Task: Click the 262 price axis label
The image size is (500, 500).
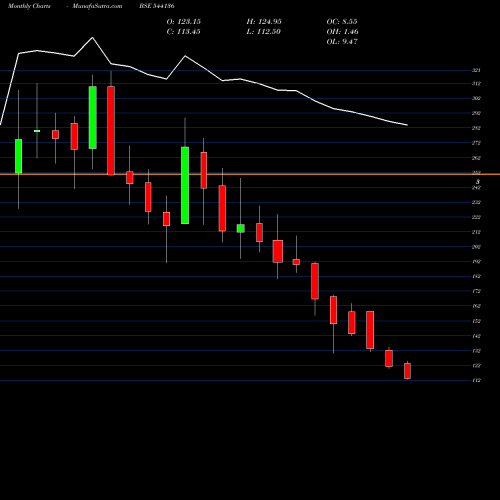Action: [x=476, y=158]
